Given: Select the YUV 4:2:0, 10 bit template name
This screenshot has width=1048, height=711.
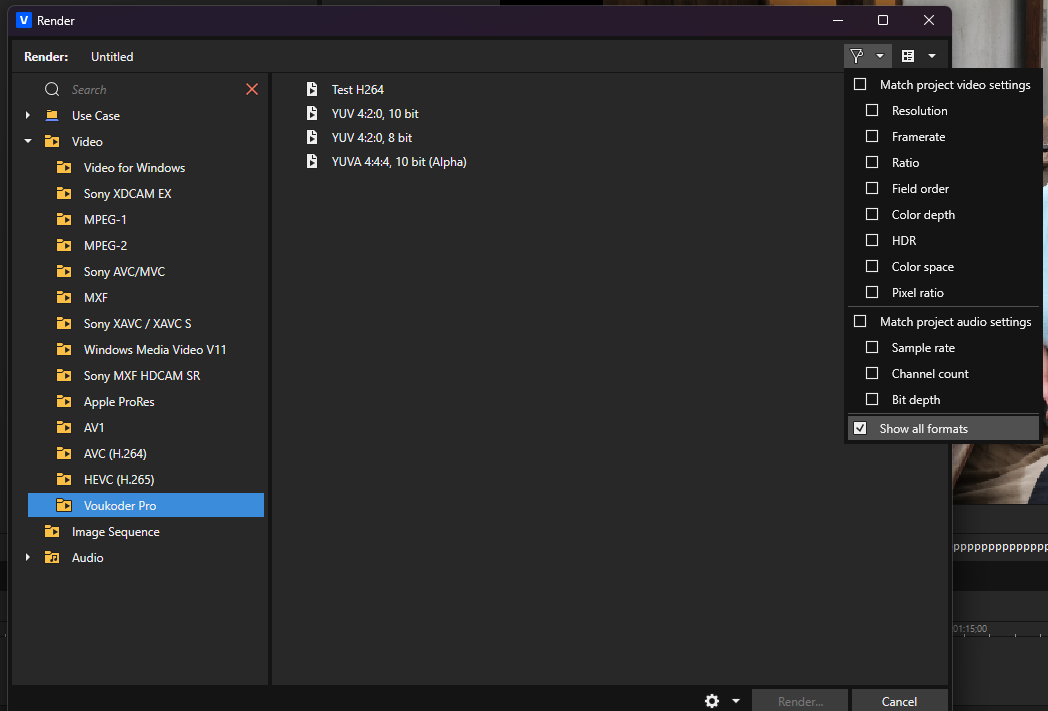Looking at the screenshot, I should tap(375, 114).
